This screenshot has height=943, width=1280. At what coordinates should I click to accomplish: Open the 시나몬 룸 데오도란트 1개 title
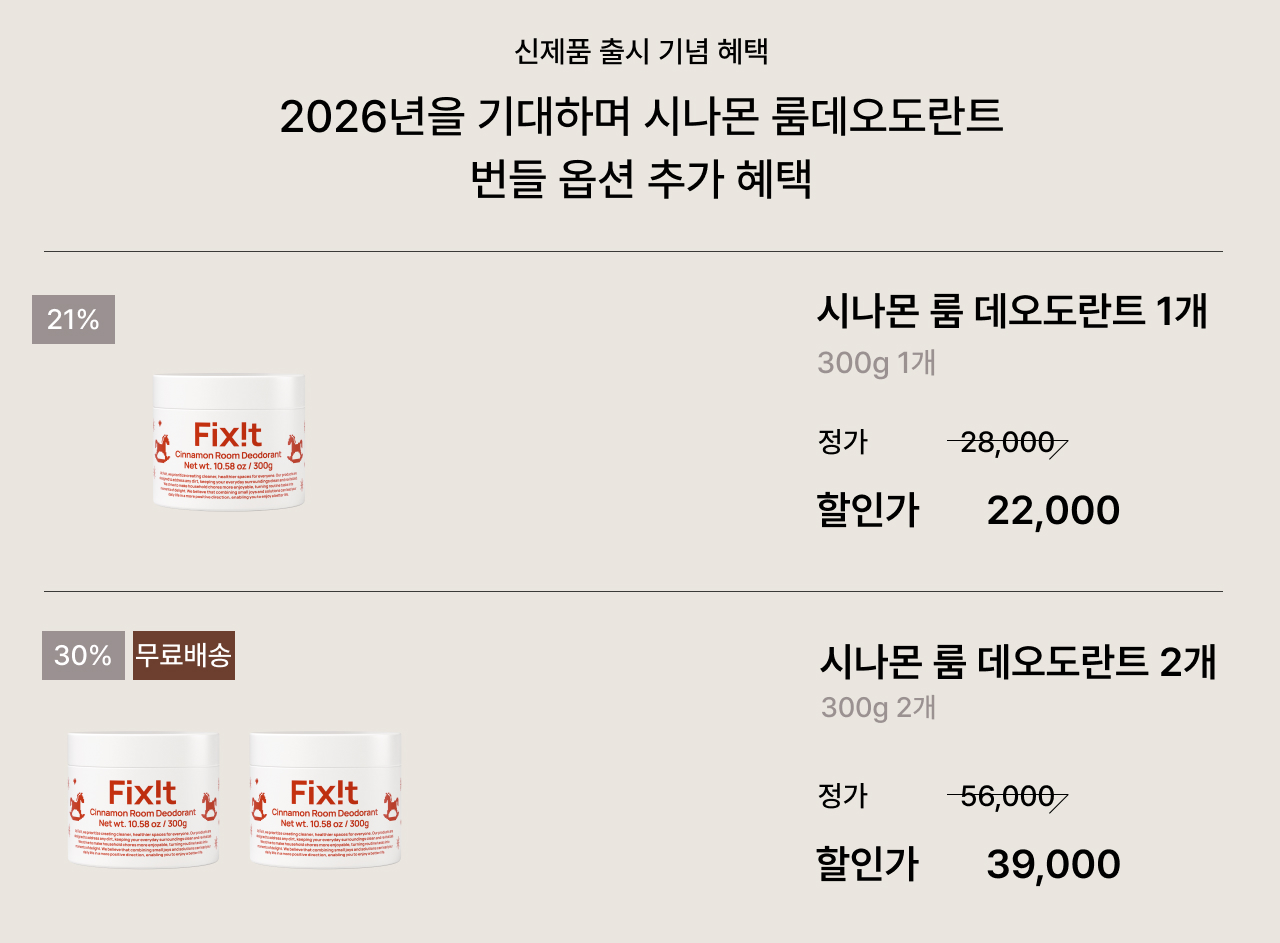(1012, 312)
